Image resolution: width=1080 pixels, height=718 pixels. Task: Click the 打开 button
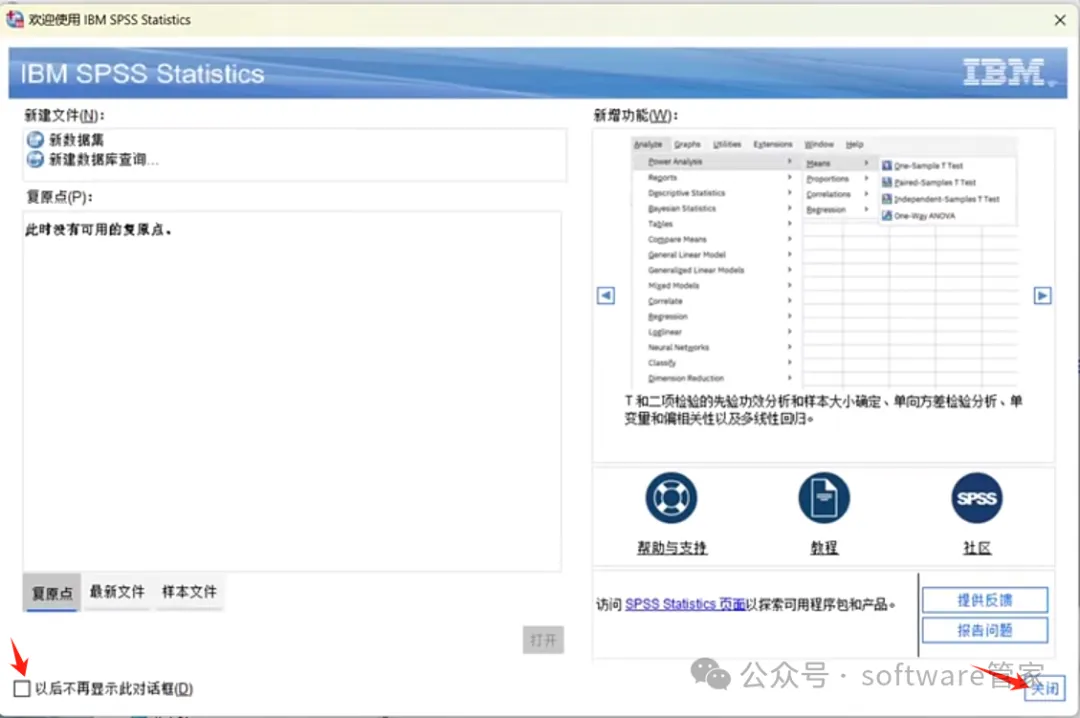point(543,640)
